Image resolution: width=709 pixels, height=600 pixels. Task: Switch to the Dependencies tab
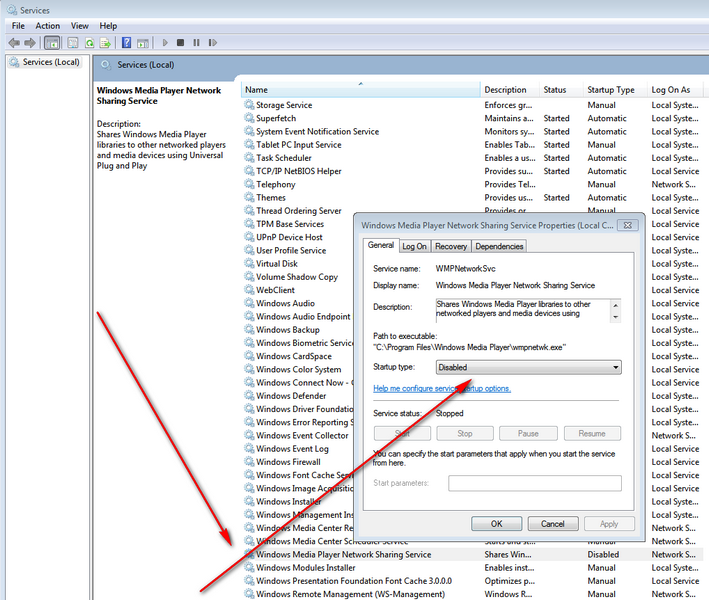coord(499,246)
